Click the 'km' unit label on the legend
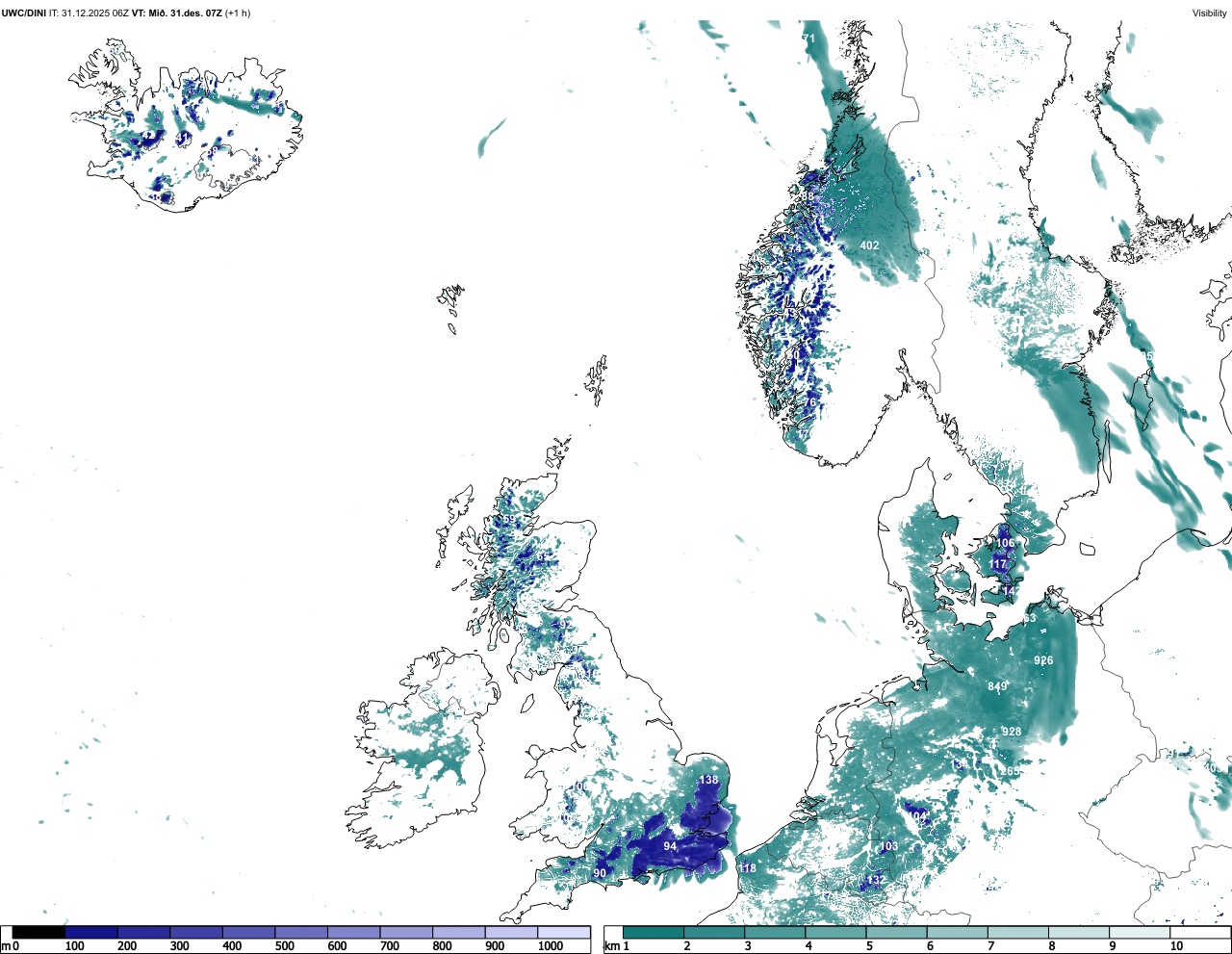Screen dimensions: 1232x954 click(612, 946)
